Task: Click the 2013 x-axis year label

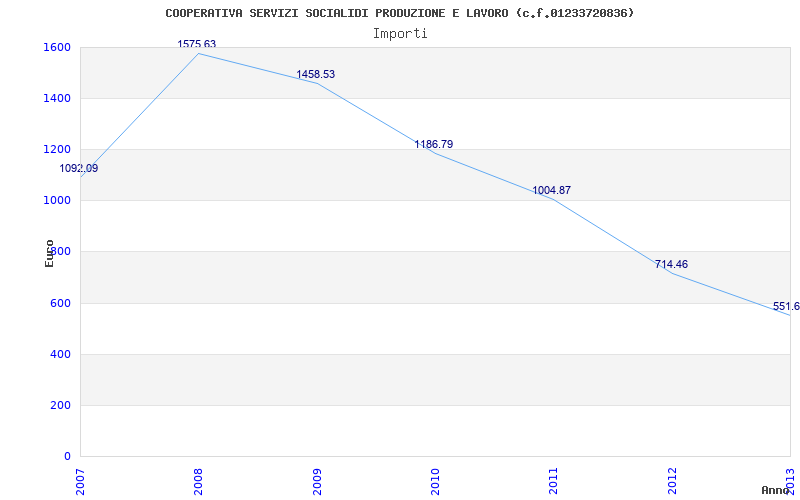Action: tap(790, 482)
